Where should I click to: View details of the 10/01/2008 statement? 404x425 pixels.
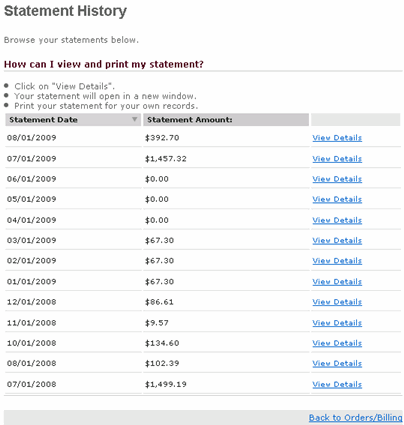coord(337,343)
